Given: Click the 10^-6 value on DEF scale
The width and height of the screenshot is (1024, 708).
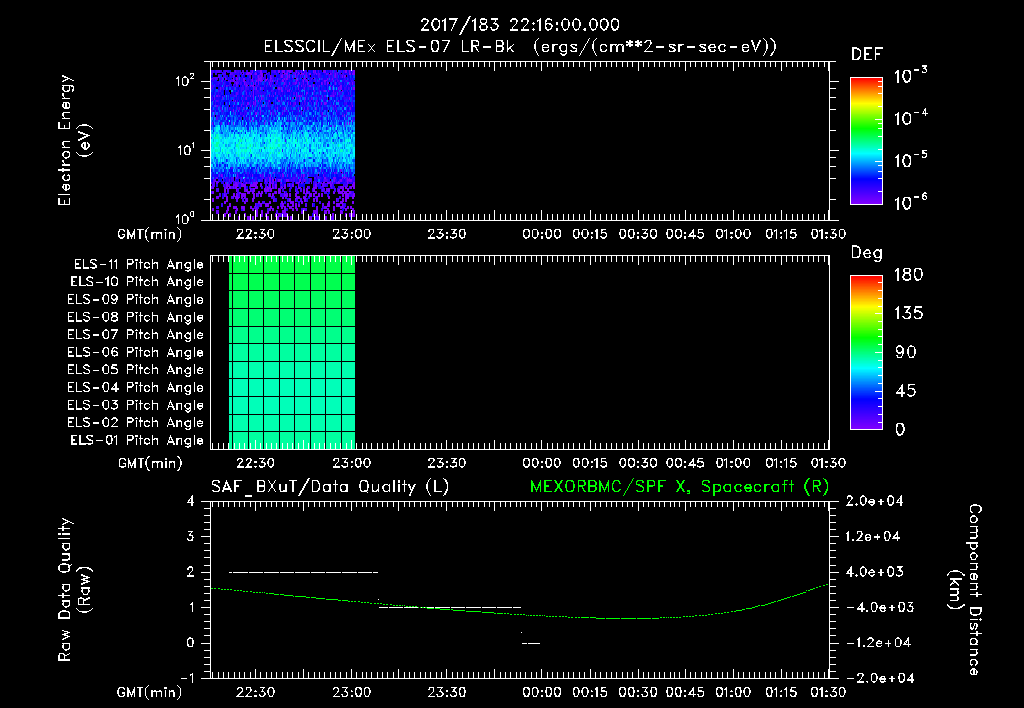Looking at the screenshot, I should (911, 202).
